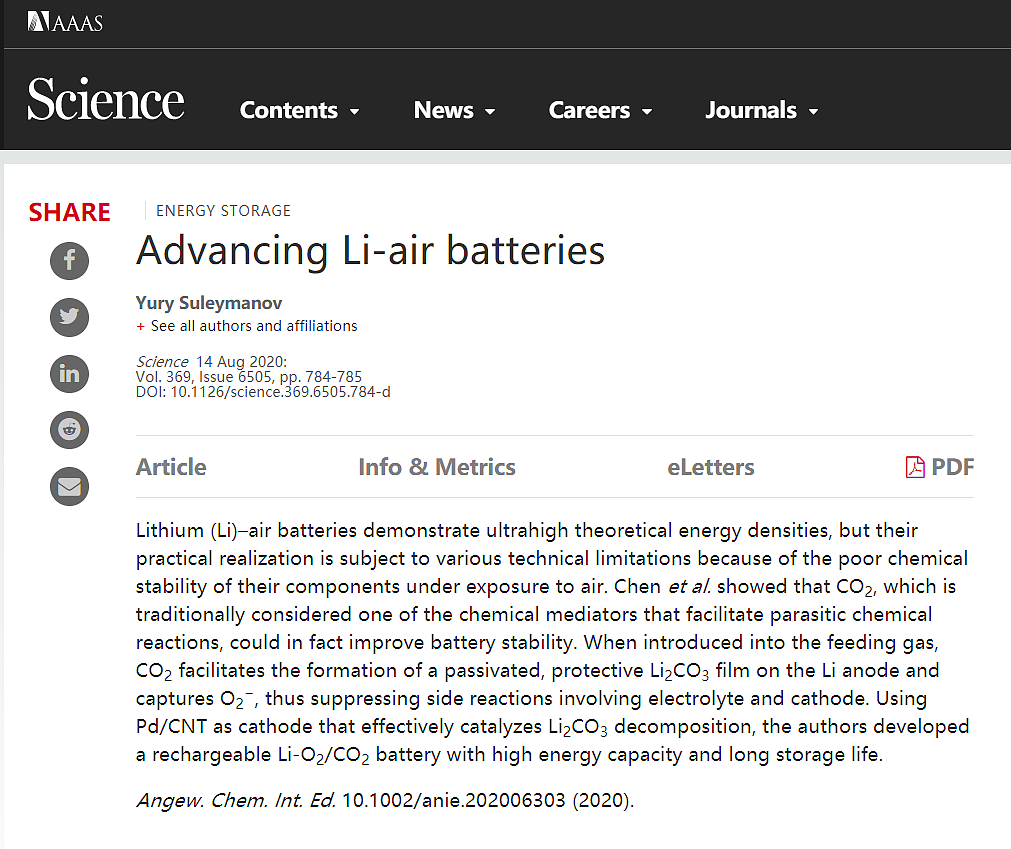1011x849 pixels.
Task: Expand the Contents dropdown menu
Action: point(299,111)
